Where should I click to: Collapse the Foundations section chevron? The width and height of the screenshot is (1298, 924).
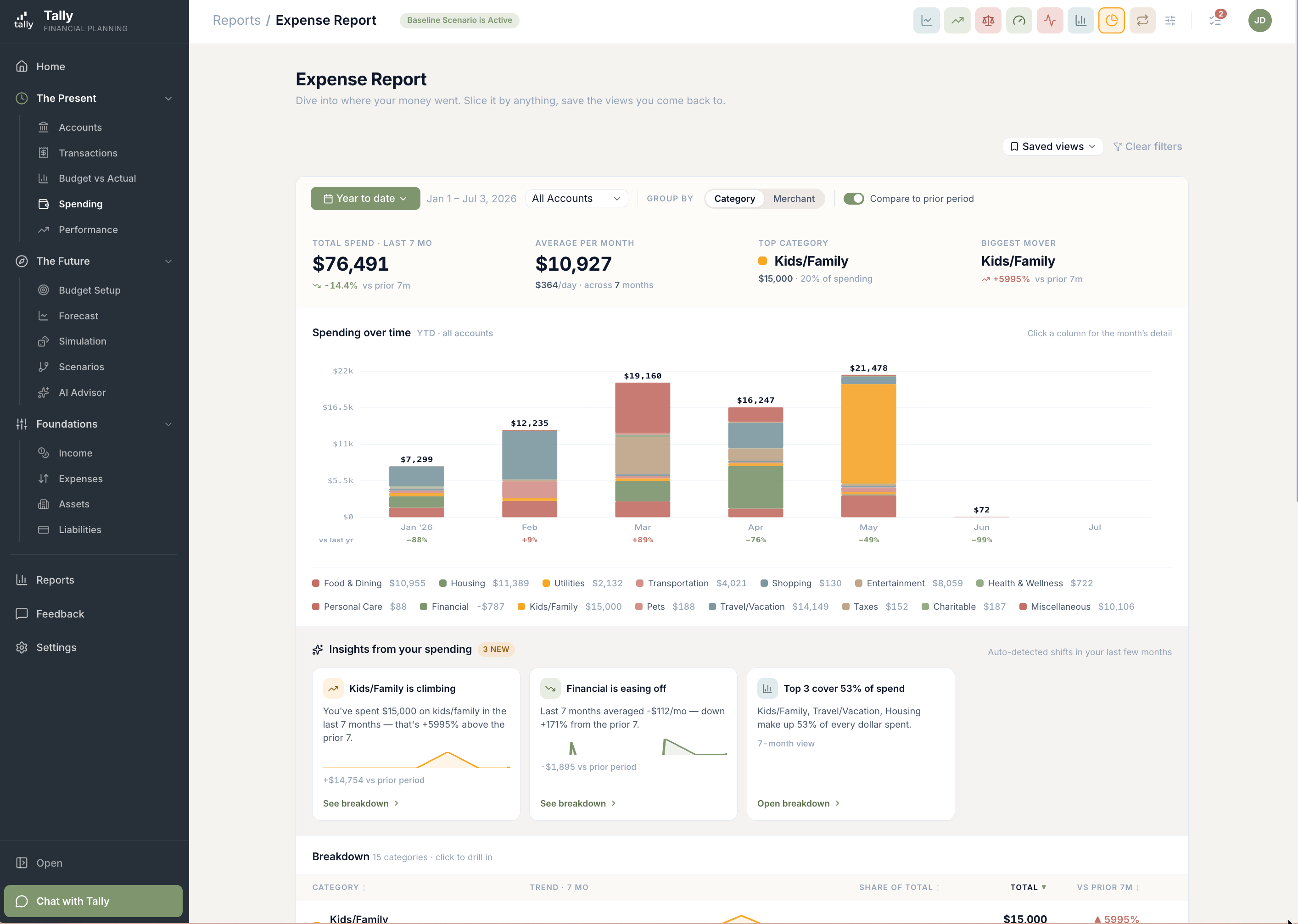pyautogui.click(x=168, y=424)
